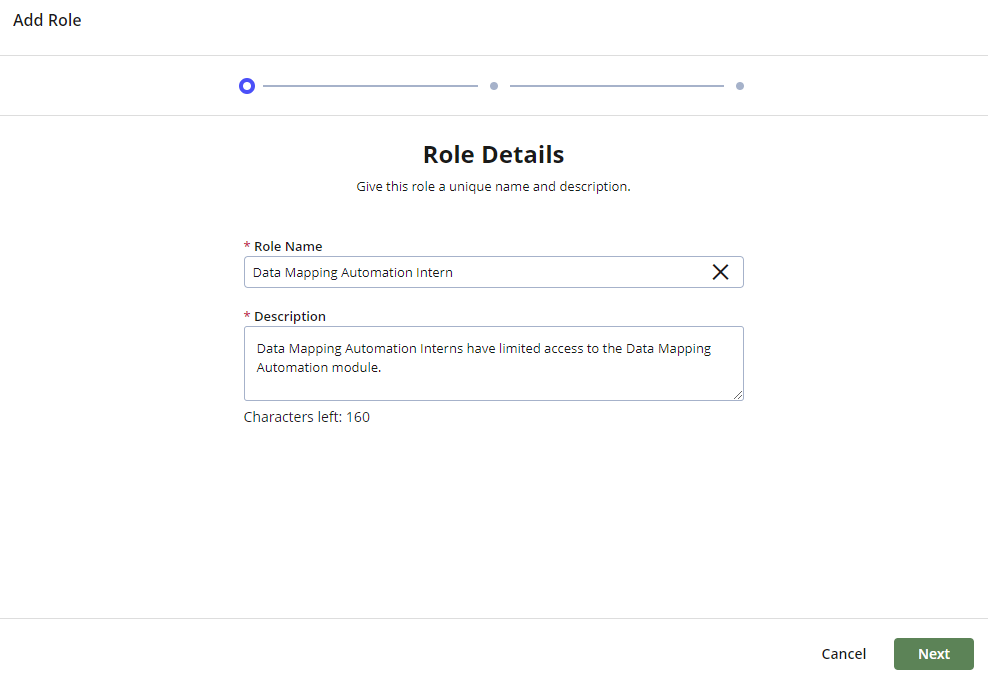Click the progress line between steps one and two
Viewport: 988px width, 682px height.
(370, 85)
